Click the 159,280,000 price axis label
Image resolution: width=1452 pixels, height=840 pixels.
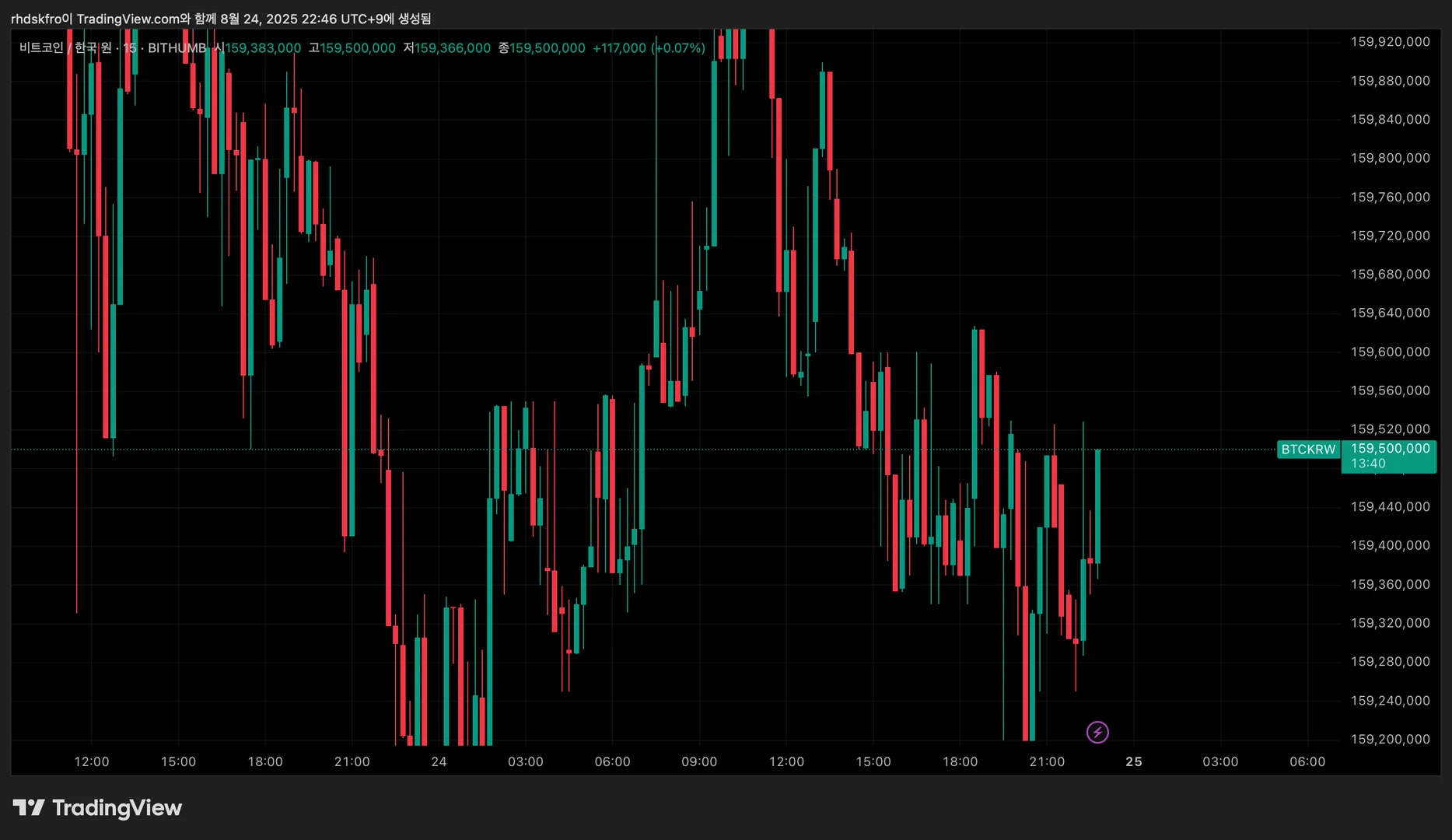point(1390,662)
